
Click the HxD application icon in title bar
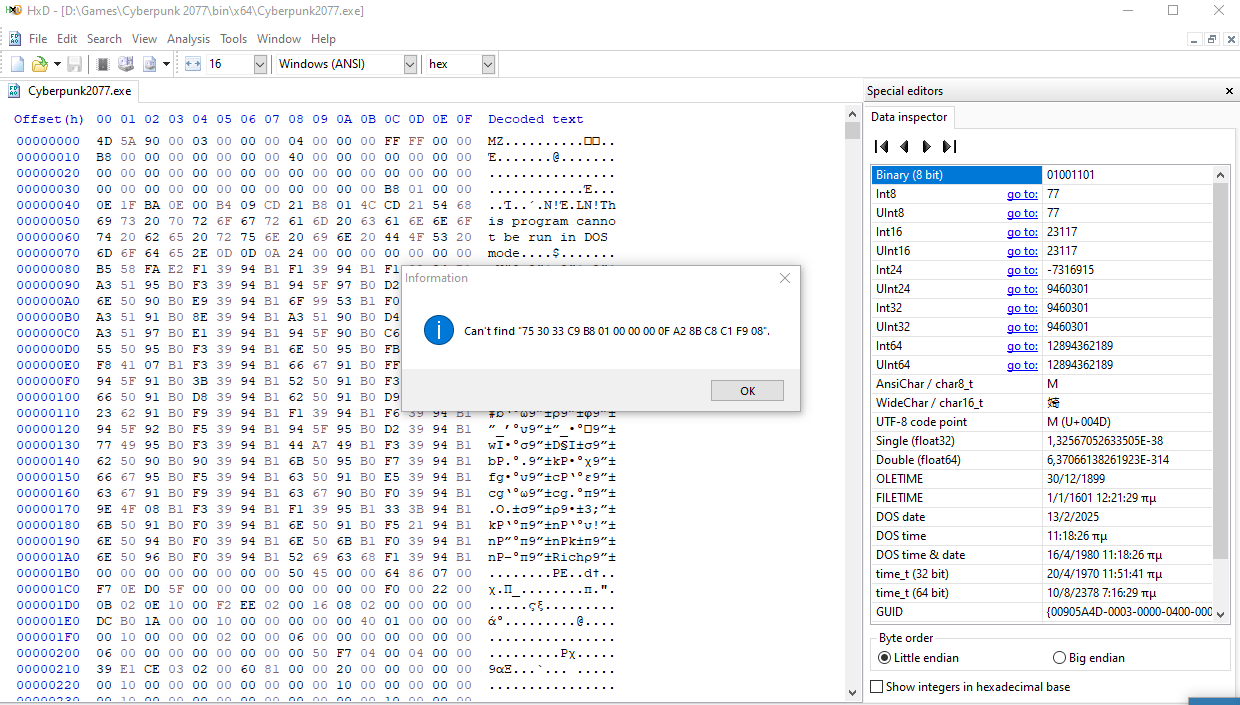(x=14, y=11)
